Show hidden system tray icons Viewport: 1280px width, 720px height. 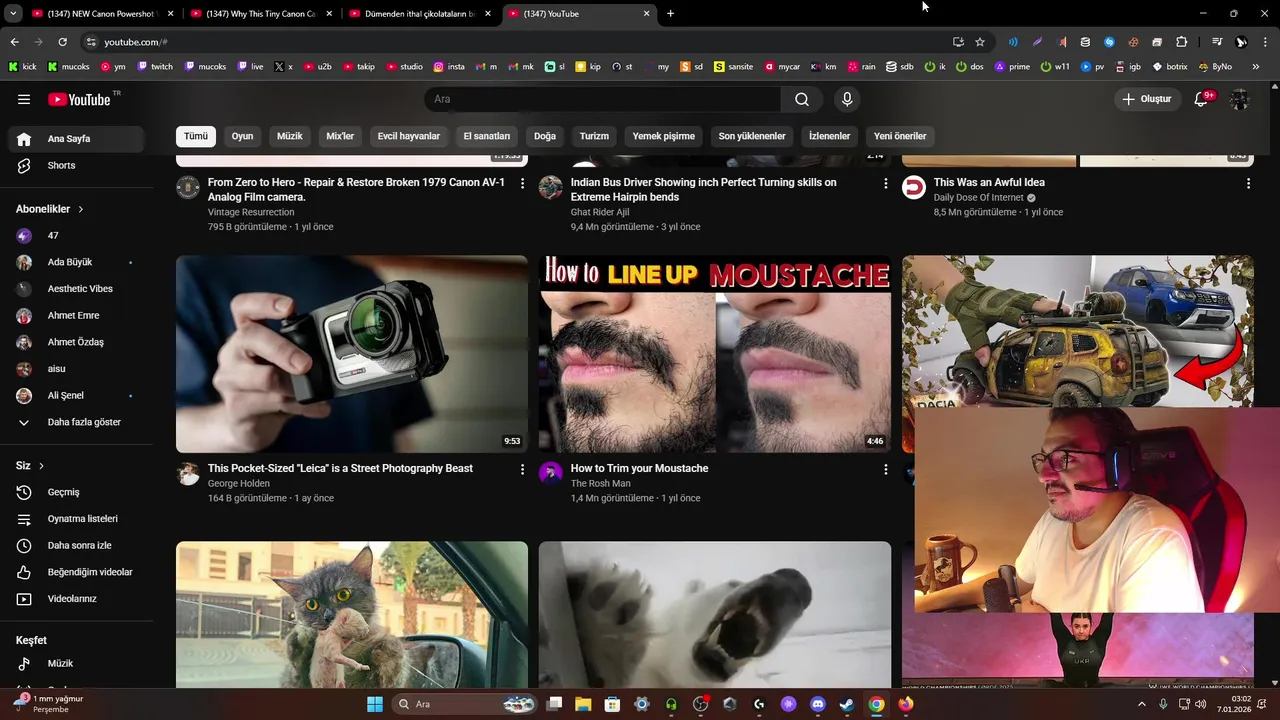1142,704
